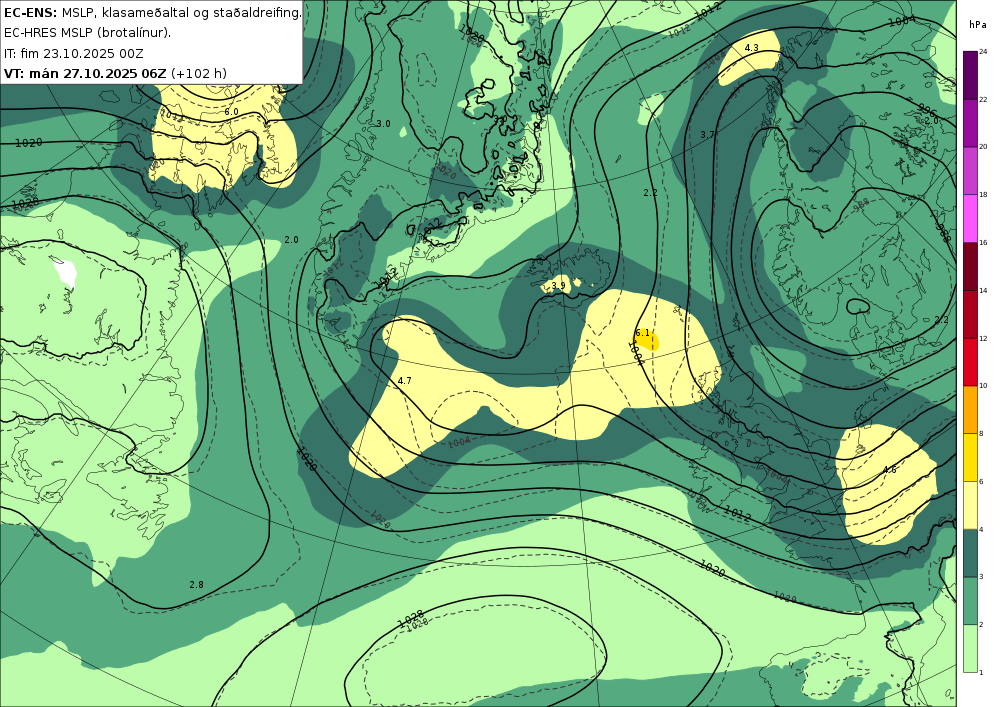Click the 'EC-HRES MSLP (brotalínur).' line
This screenshot has height=707, width=1000.
(x=87, y=33)
